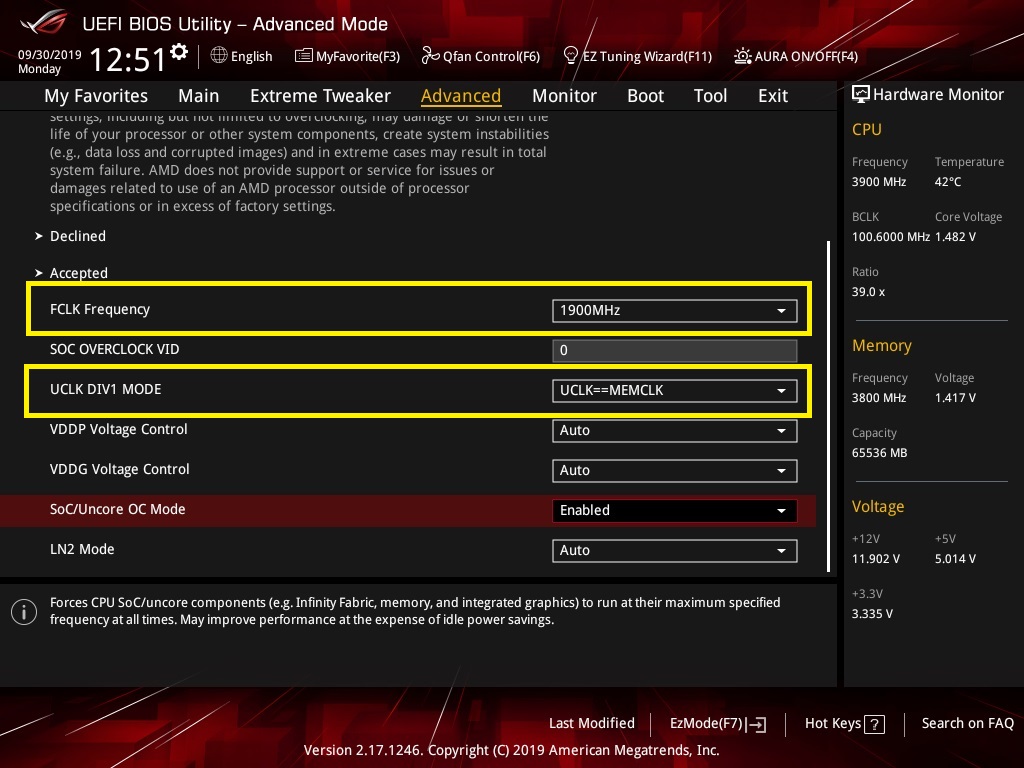Viewport: 1024px width, 768px height.
Task: Open FCLK Frequency dropdown showing 1900MHz
Action: [x=674, y=310]
